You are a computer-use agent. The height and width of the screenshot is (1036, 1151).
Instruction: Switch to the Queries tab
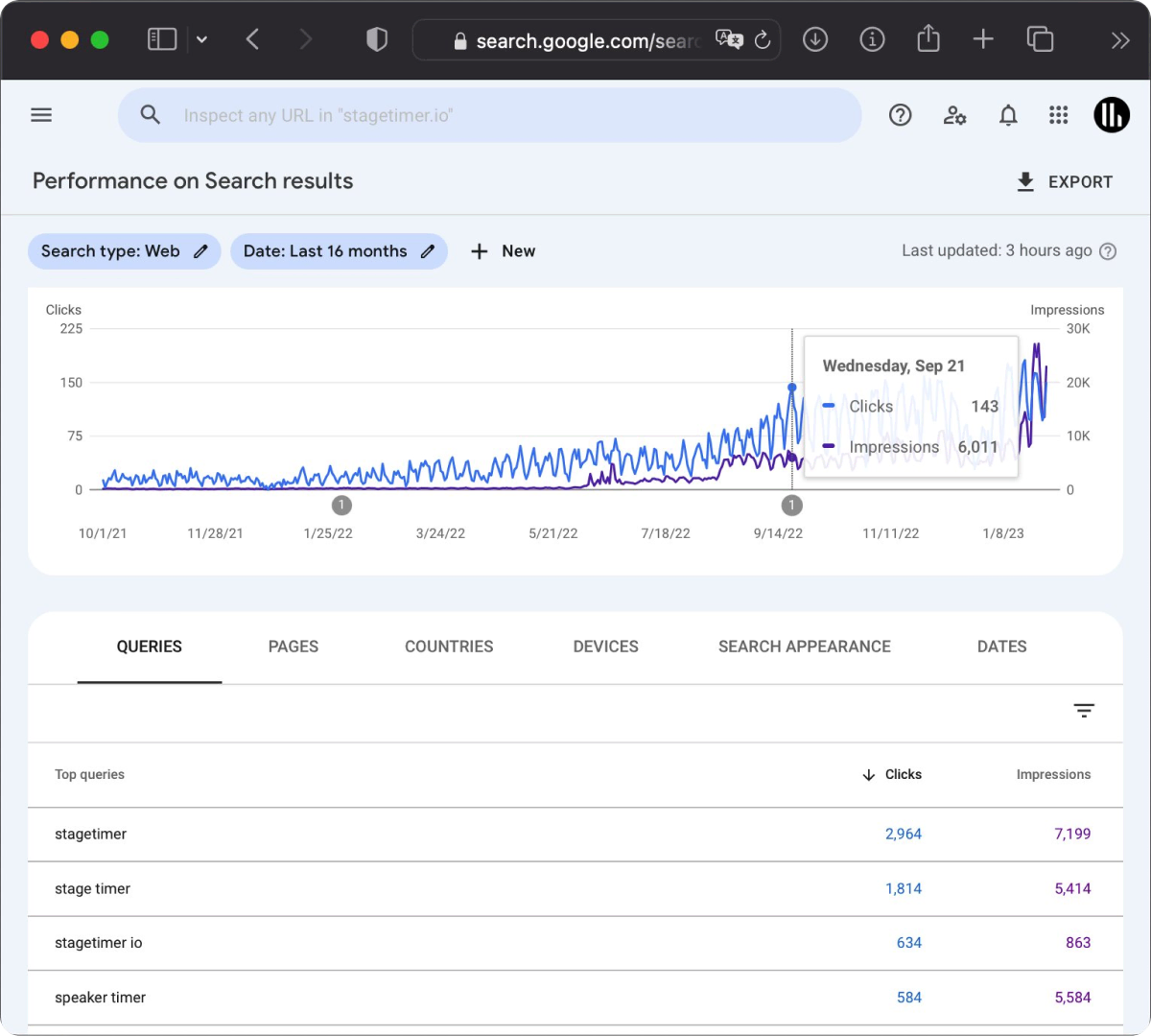pos(150,647)
